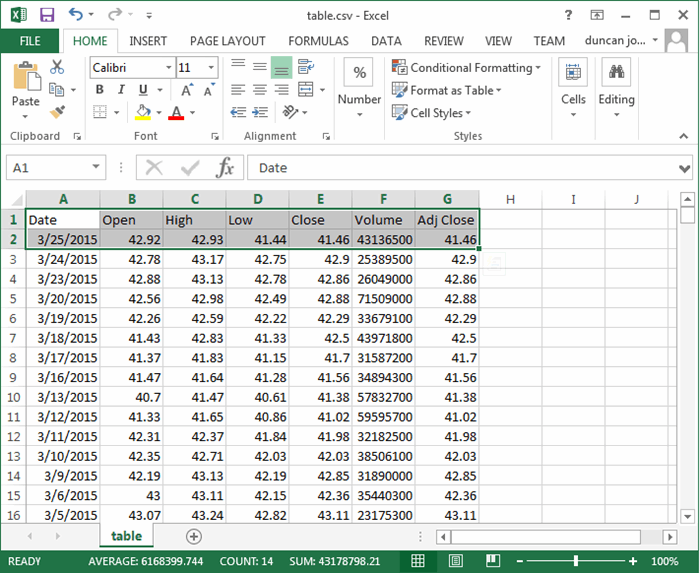
Task: Open Font group dialog launcher
Action: pos(215,137)
